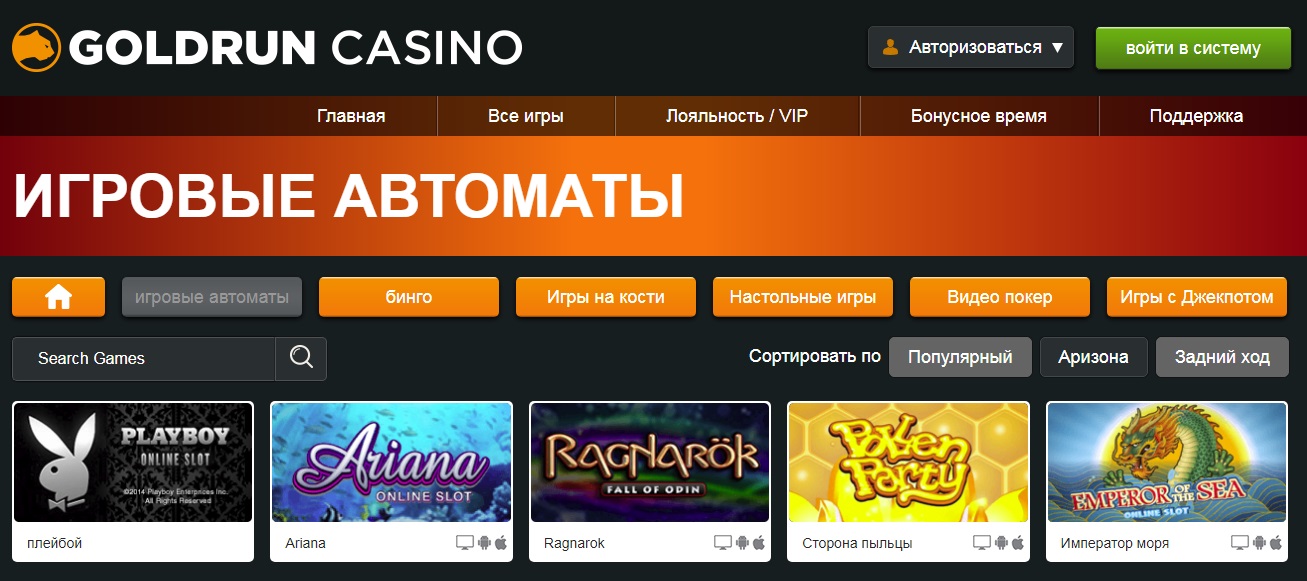Sort games by Аризона

pos(1093,357)
